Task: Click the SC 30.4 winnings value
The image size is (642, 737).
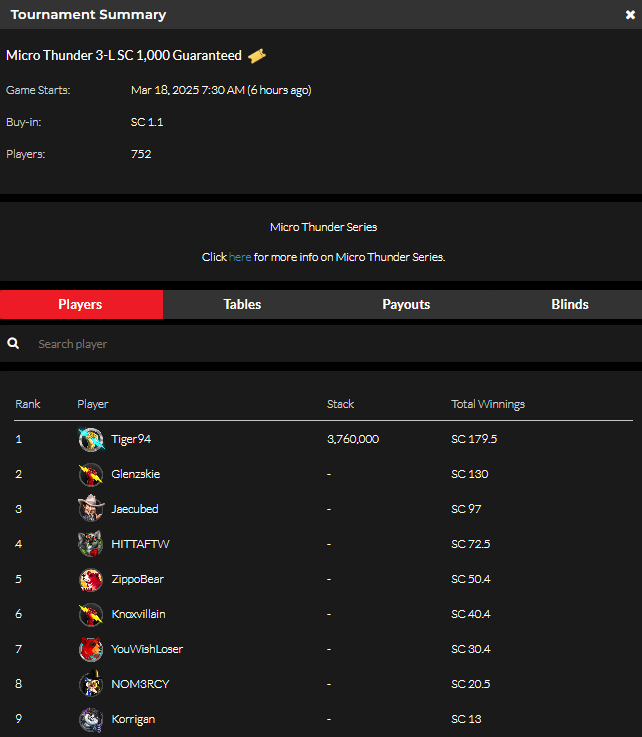Action: [470, 649]
